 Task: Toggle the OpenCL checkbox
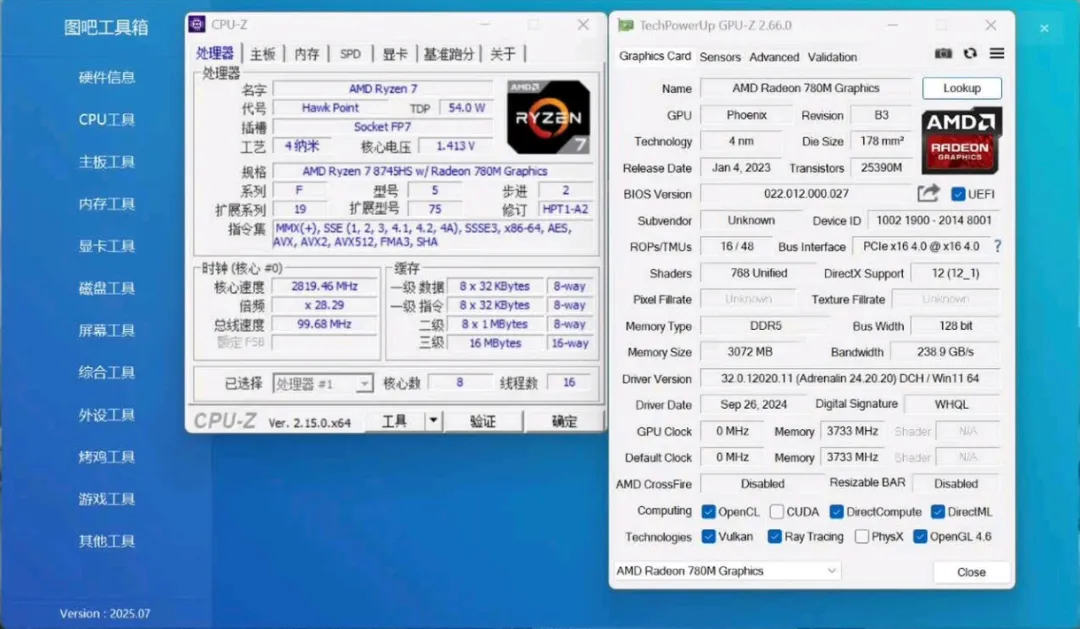click(708, 512)
